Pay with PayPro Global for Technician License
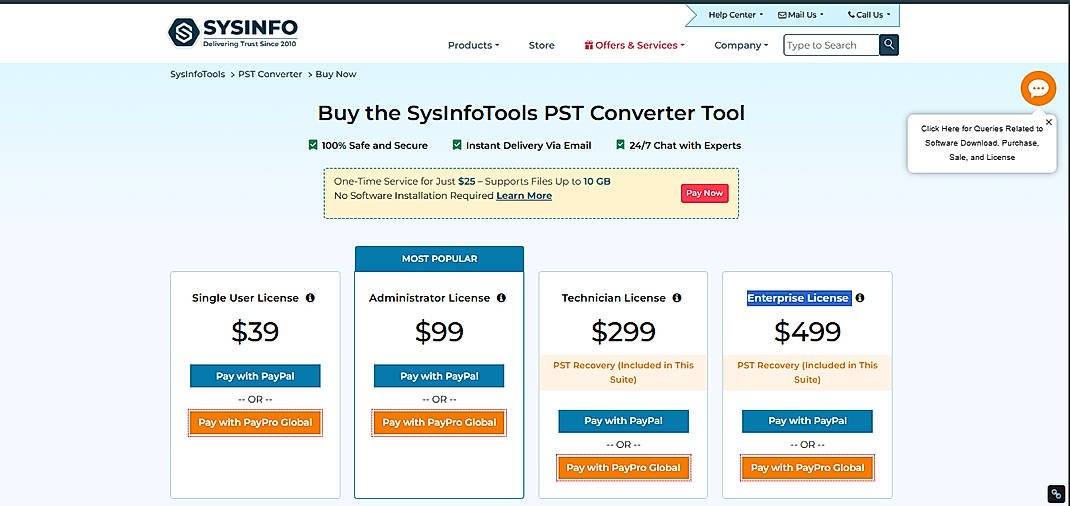The image size is (1070, 506). [624, 468]
